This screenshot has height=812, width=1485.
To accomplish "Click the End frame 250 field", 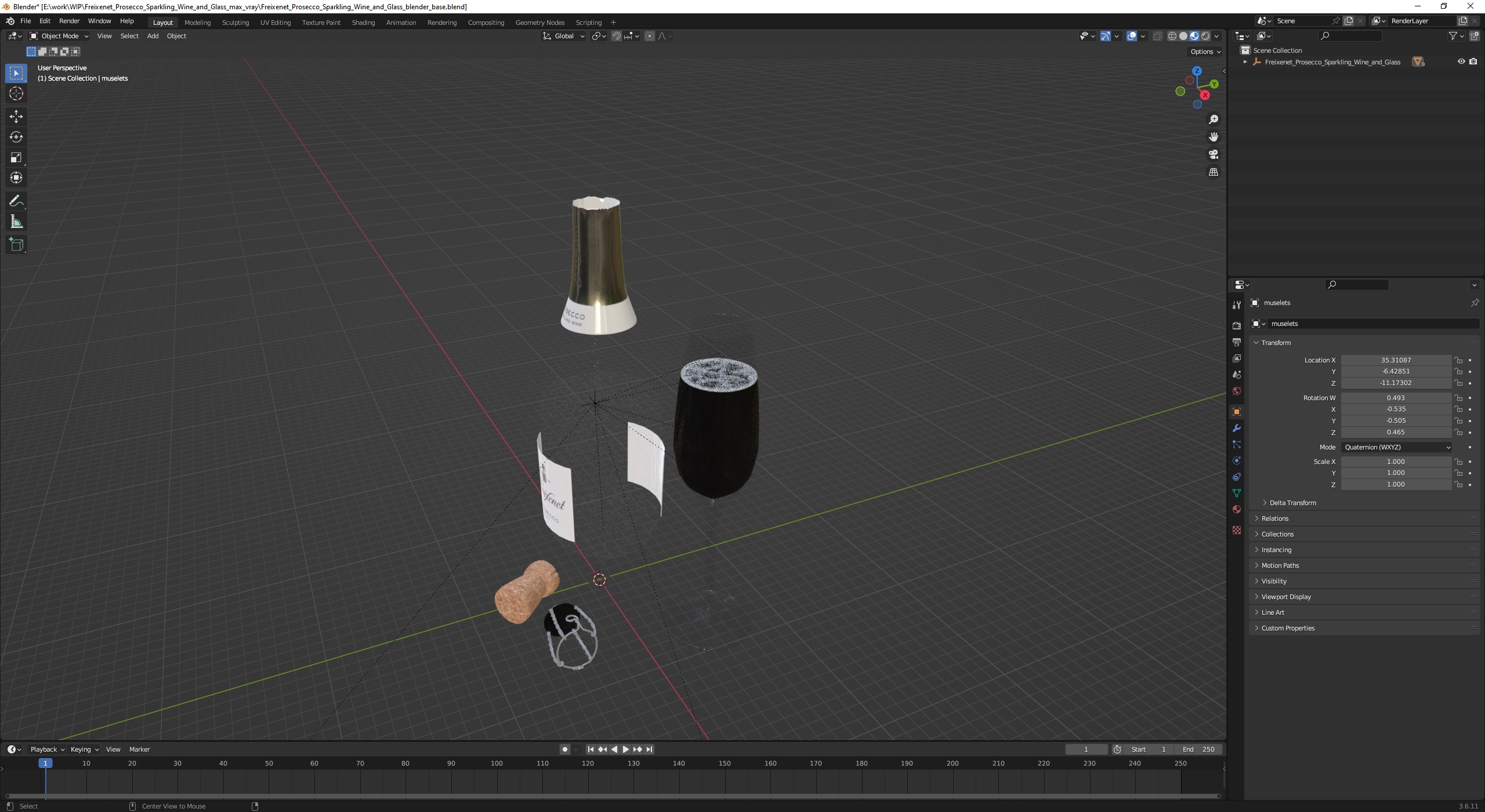I will pyautogui.click(x=1198, y=749).
